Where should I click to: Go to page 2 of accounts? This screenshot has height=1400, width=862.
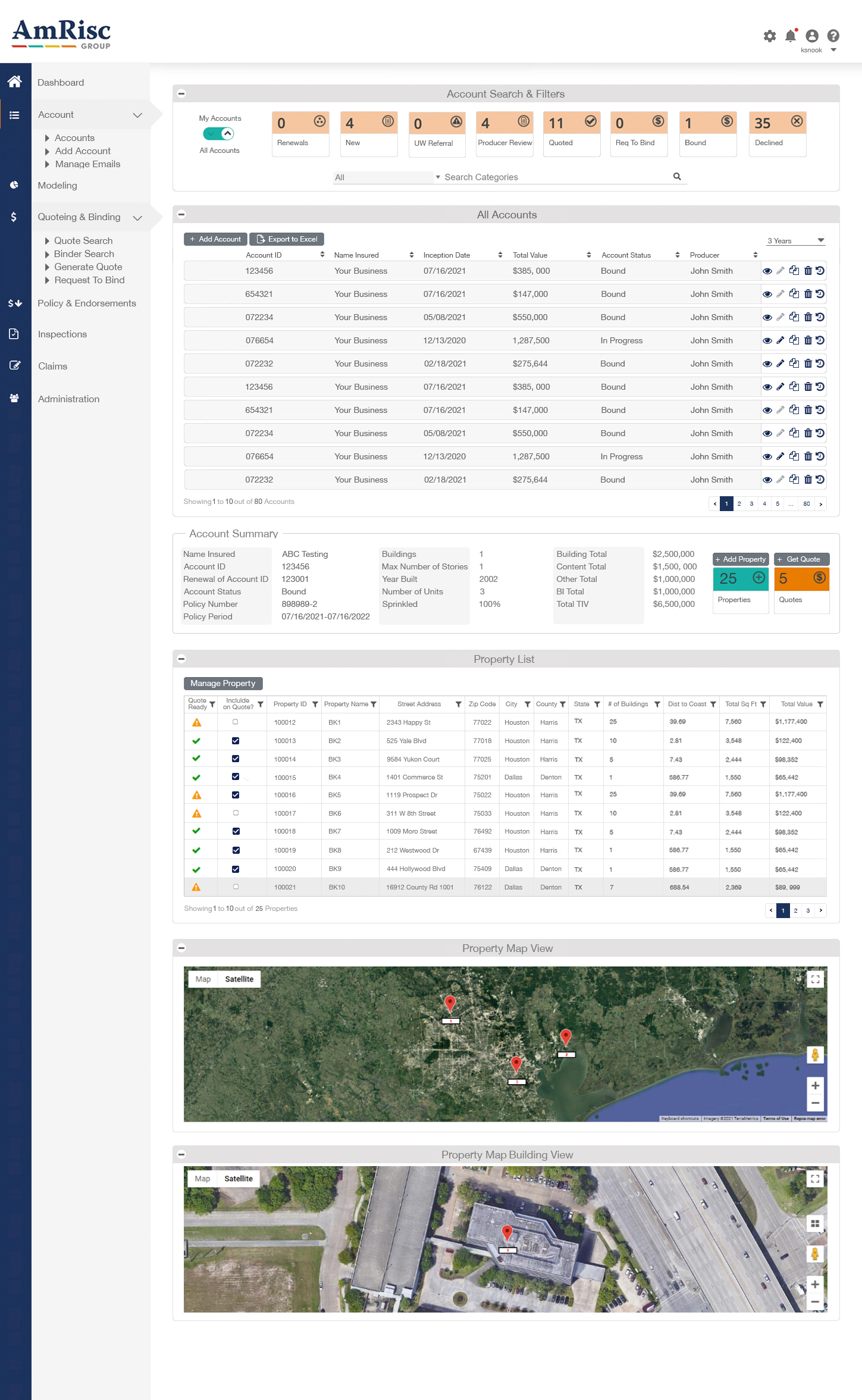[x=739, y=504]
